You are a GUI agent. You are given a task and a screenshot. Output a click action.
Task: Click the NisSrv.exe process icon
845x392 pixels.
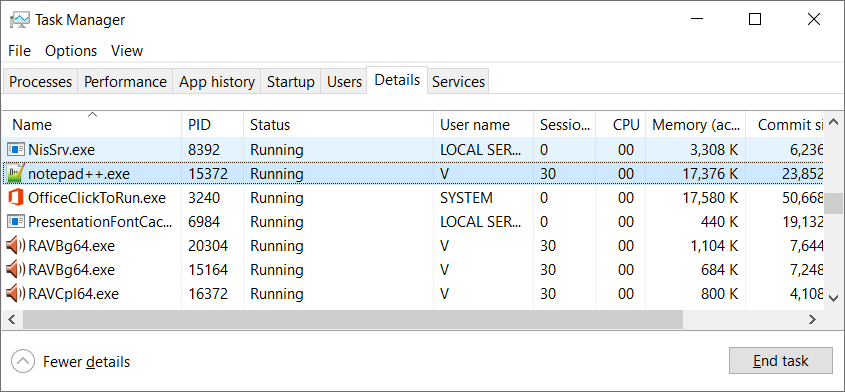[x=16, y=149]
